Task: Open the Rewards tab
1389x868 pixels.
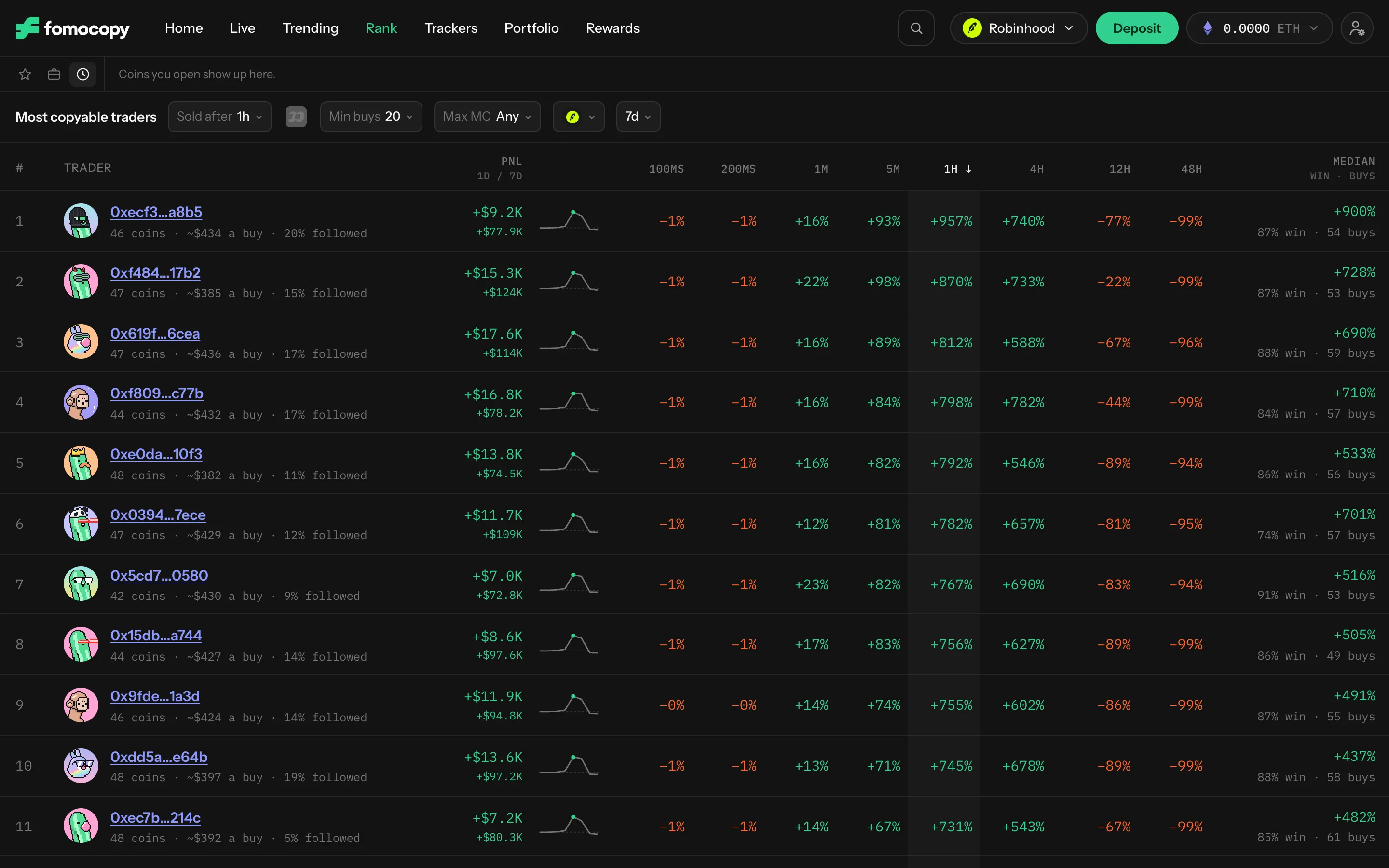Action: click(613, 28)
